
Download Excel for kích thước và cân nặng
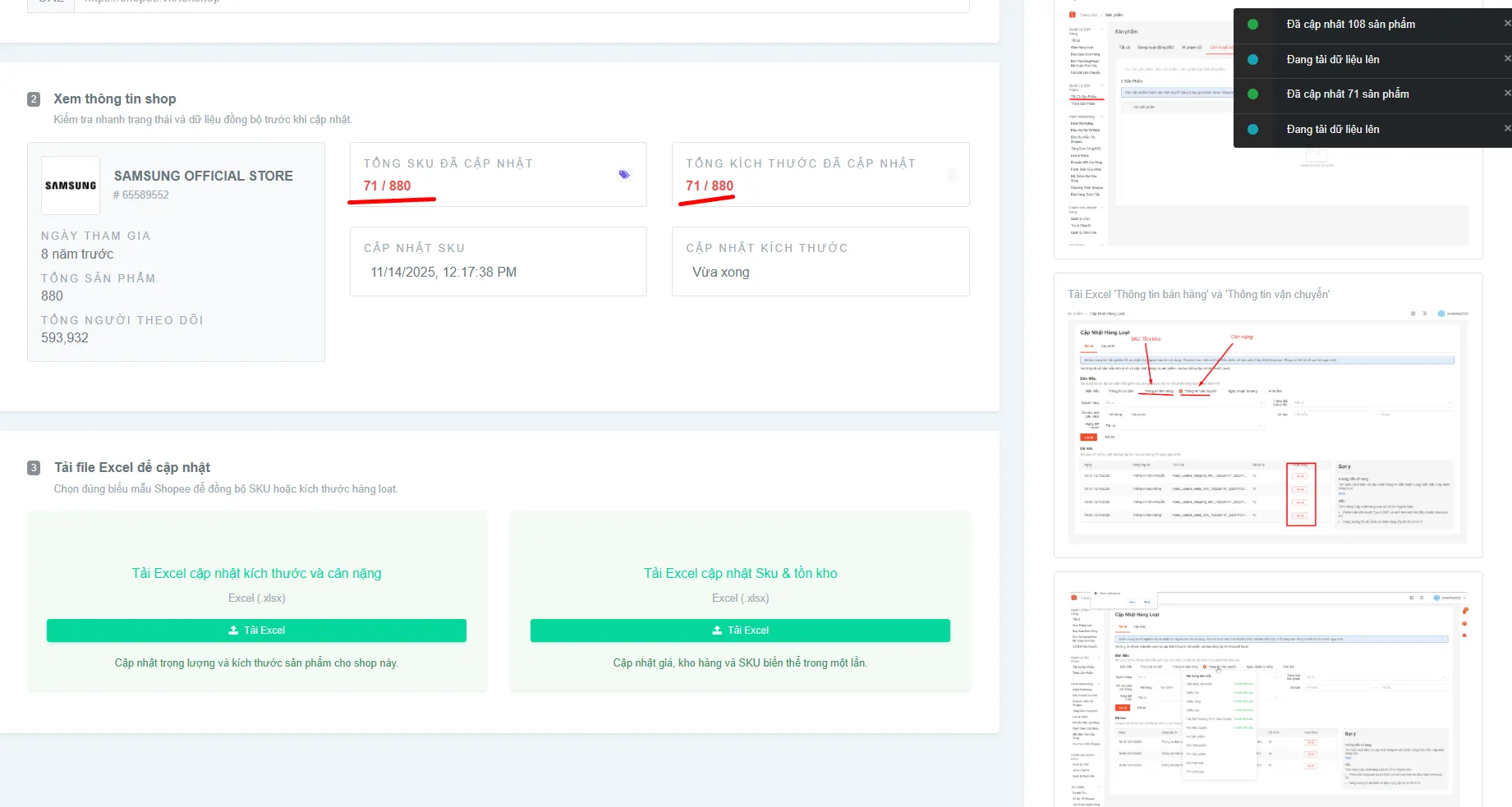click(x=256, y=630)
